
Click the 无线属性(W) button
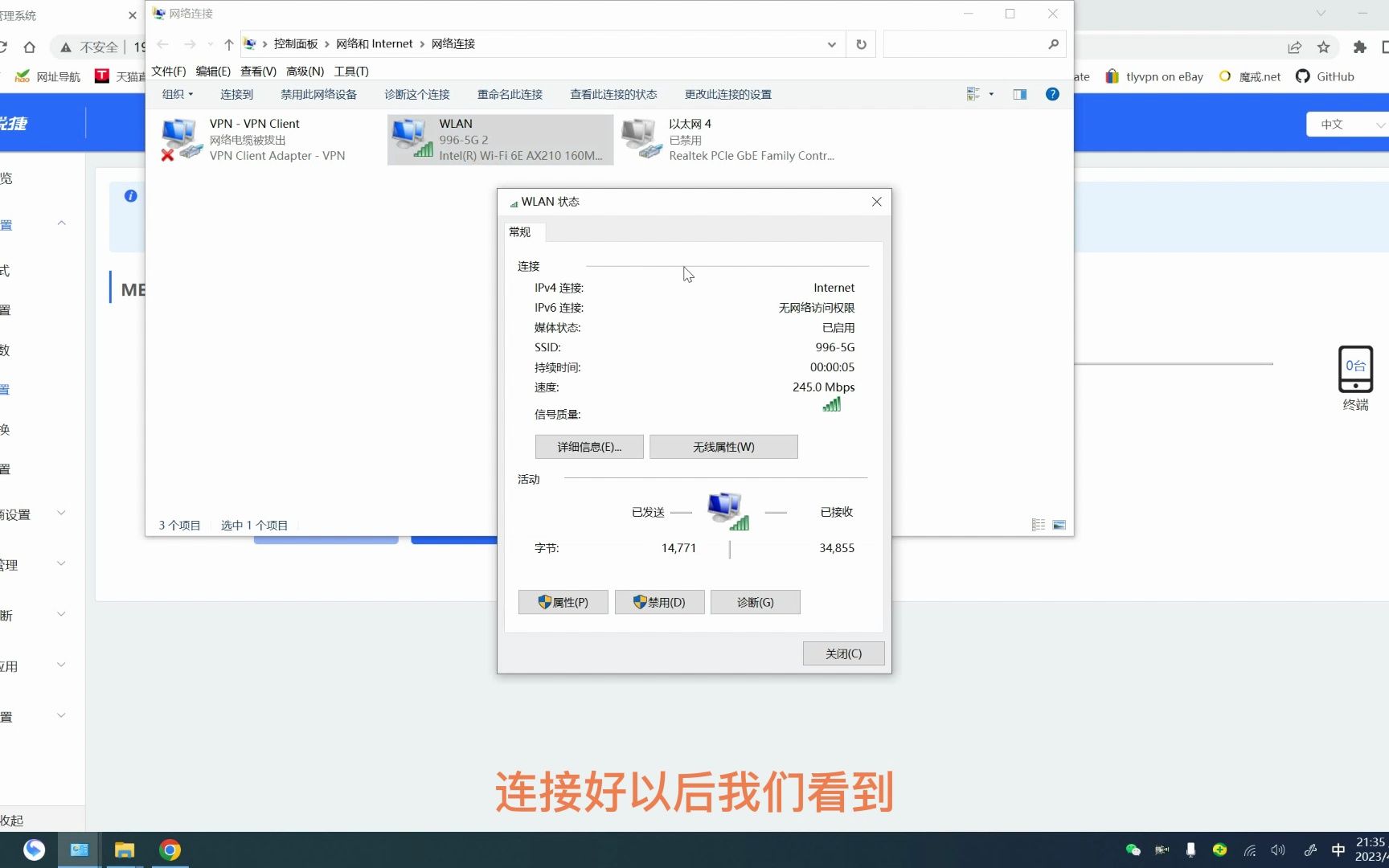723,446
